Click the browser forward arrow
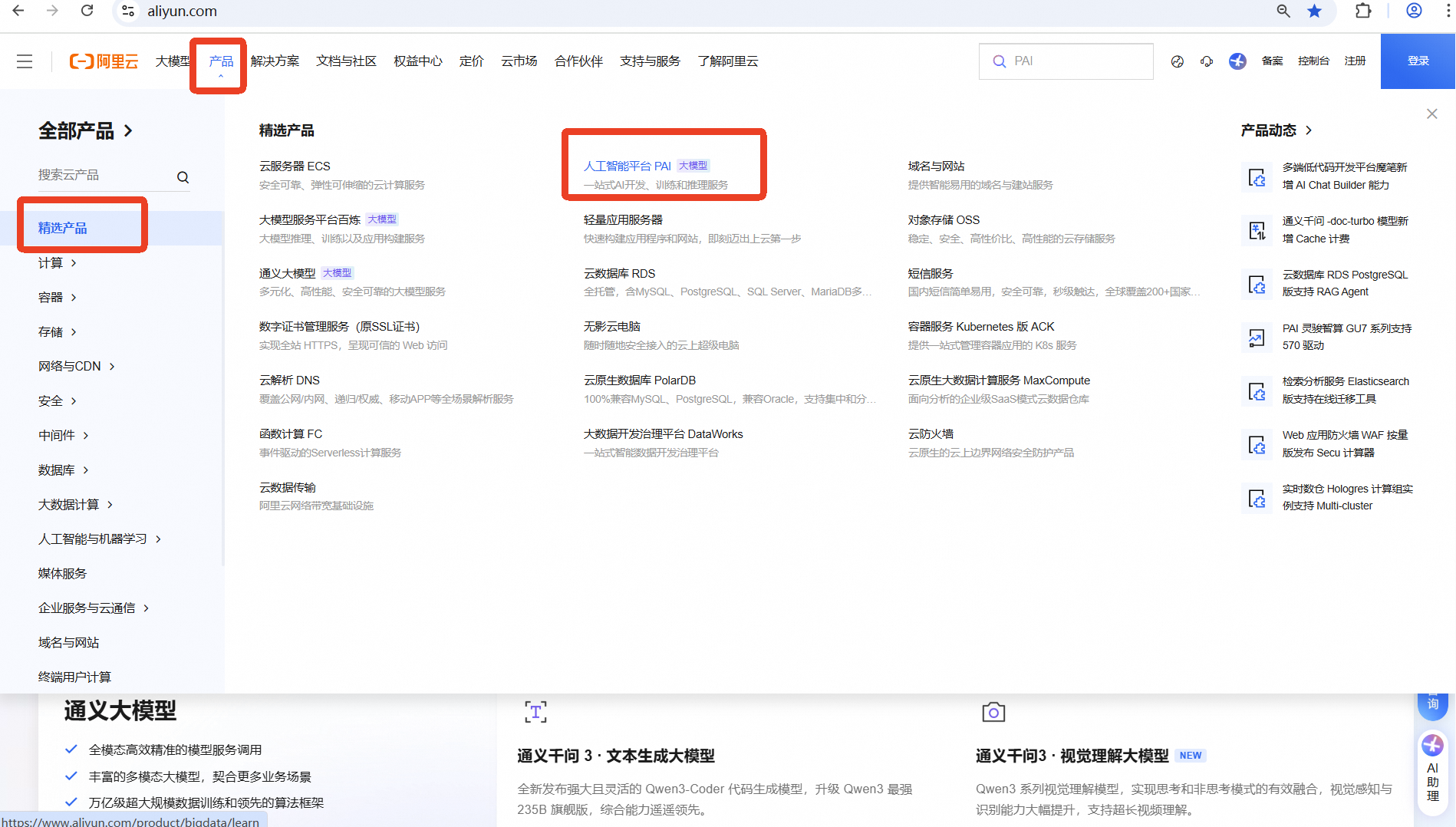This screenshot has width=1456, height=827. (x=52, y=11)
